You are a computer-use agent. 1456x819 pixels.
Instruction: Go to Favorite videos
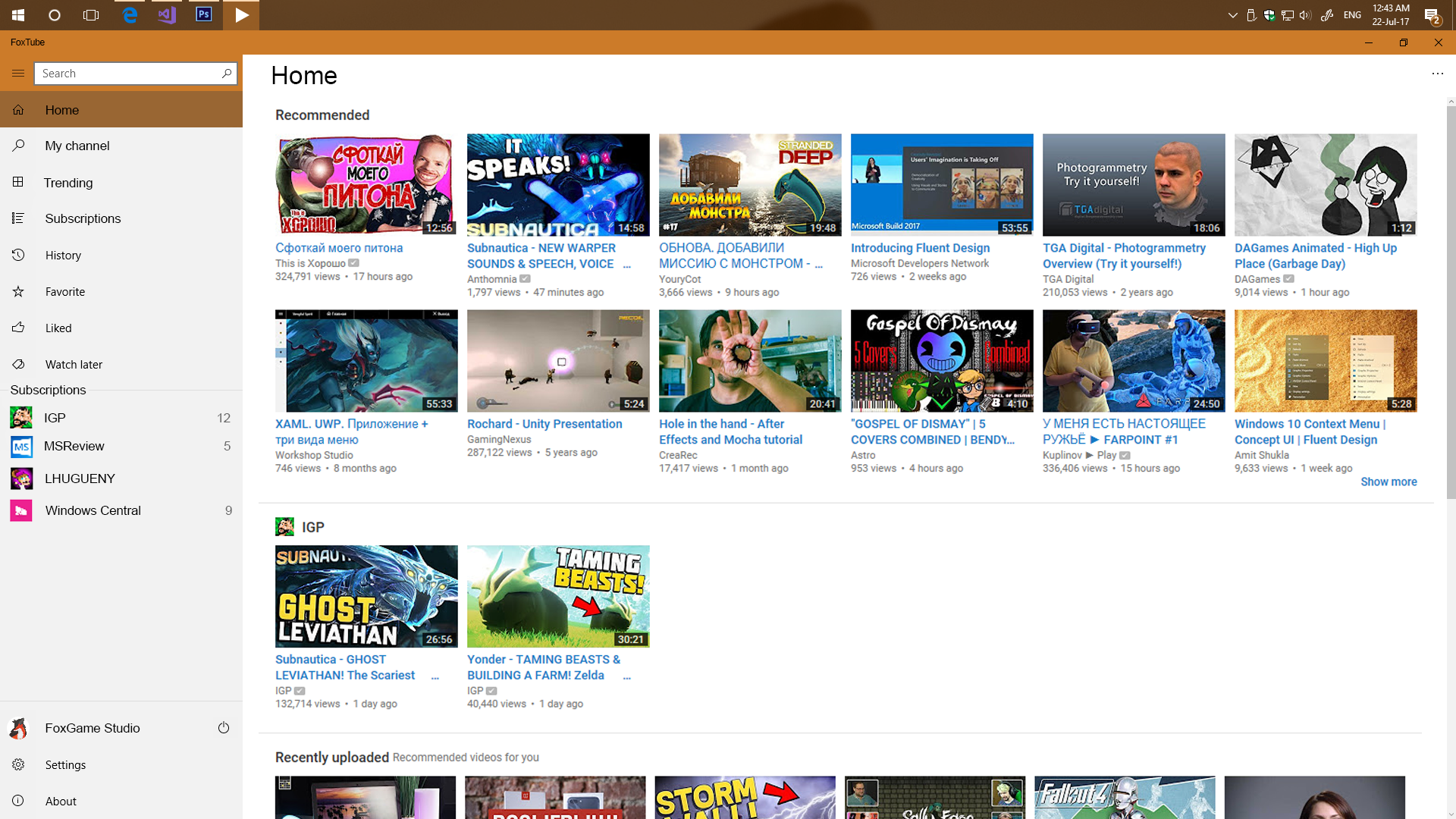click(x=65, y=292)
